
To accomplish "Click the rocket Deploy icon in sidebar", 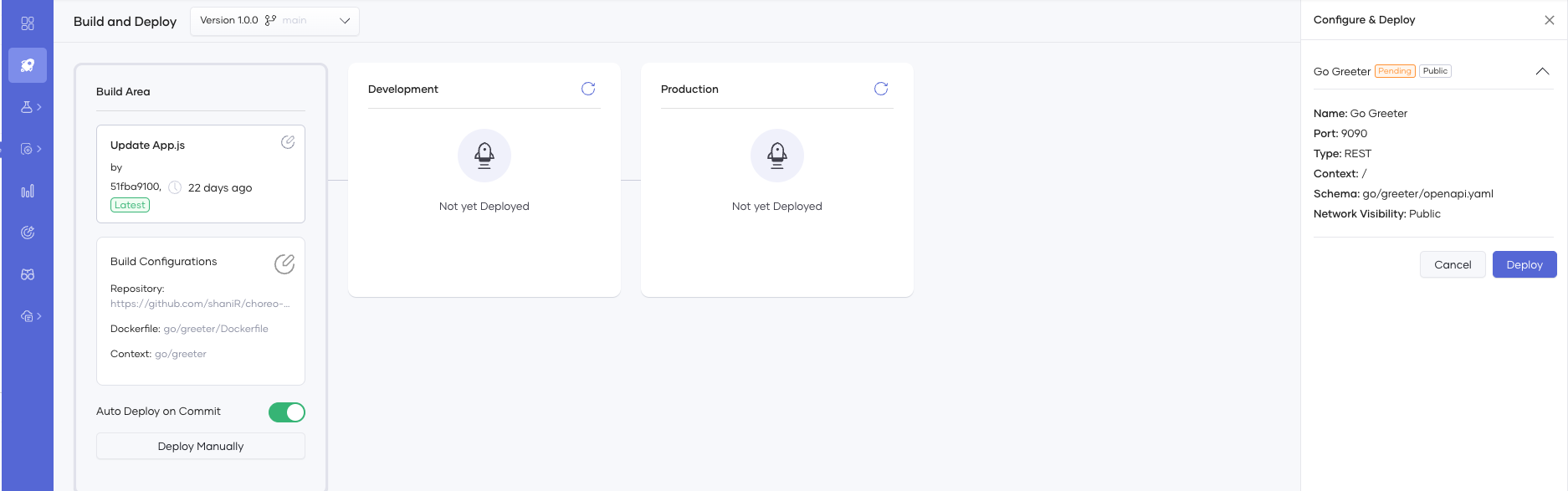I will 28,65.
